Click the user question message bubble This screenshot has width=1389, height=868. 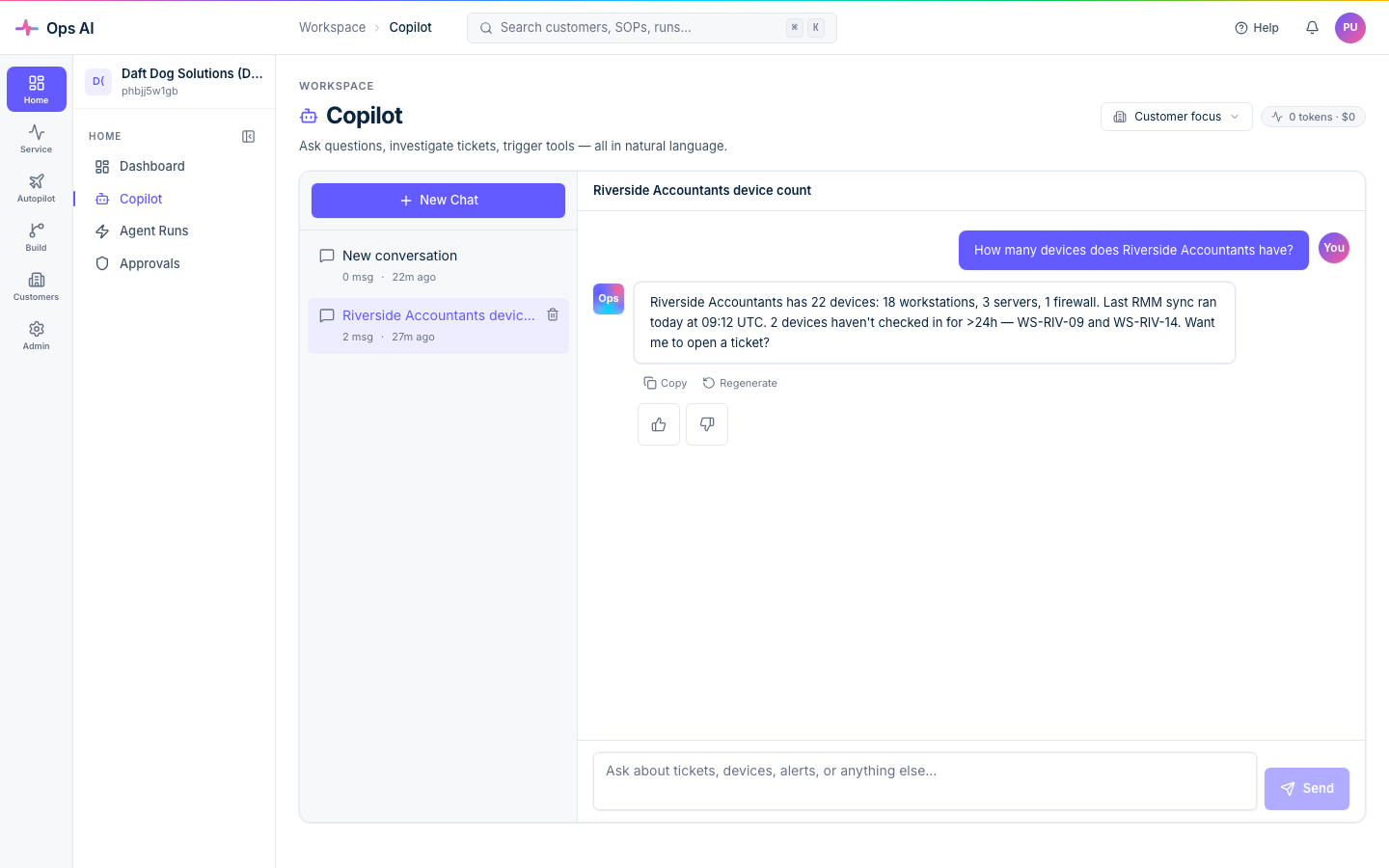click(x=1133, y=250)
